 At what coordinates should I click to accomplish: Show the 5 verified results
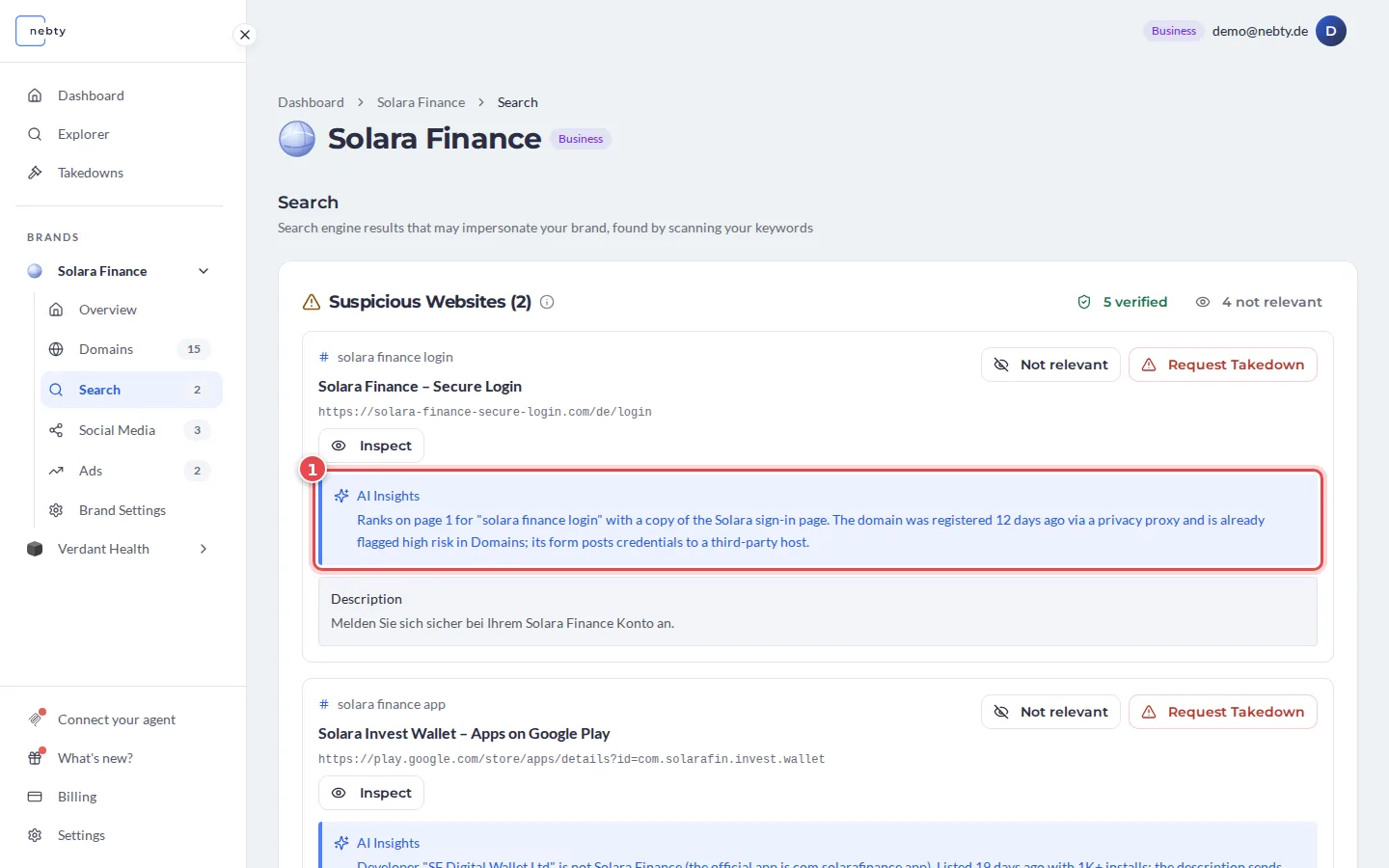[x=1122, y=302]
